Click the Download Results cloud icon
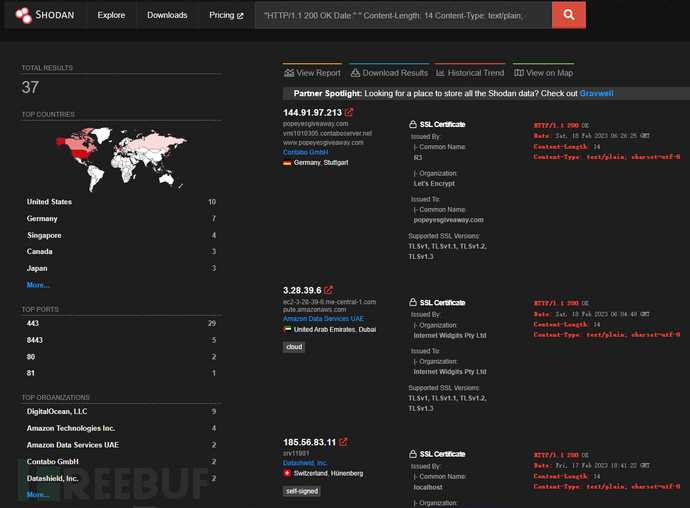This screenshot has height=508, width=690. 355,72
